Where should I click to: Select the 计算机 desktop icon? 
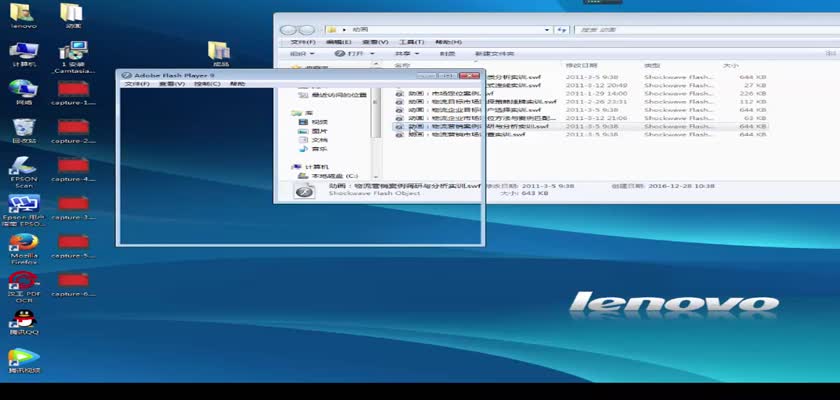pos(23,54)
